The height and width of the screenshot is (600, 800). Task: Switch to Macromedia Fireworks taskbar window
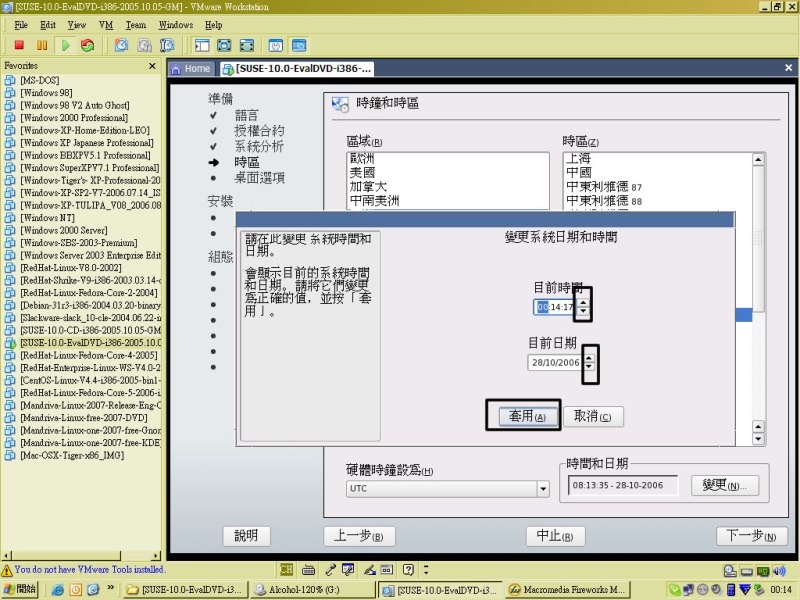pyautogui.click(x=568, y=590)
